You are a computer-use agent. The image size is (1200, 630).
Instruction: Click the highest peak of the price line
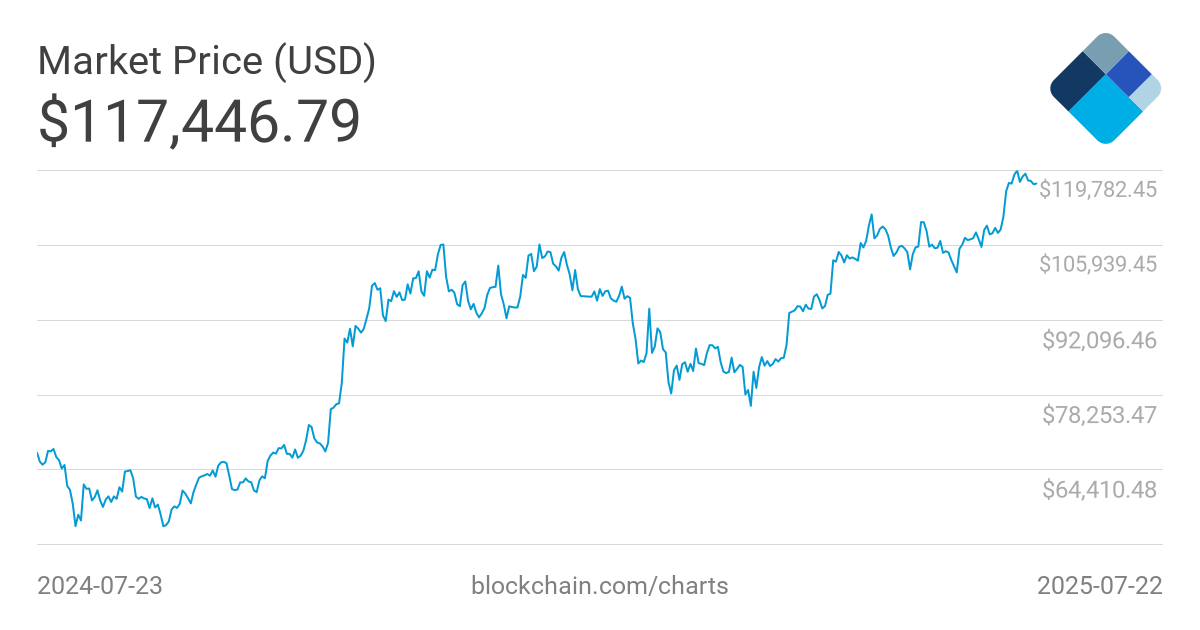point(1018,172)
